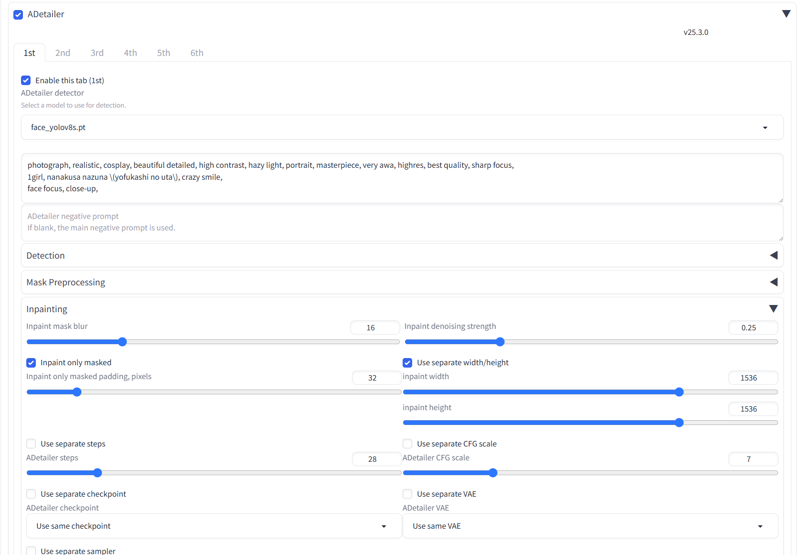
Task: Open the ADetailer checkpoint dropdown
Action: (x=211, y=526)
